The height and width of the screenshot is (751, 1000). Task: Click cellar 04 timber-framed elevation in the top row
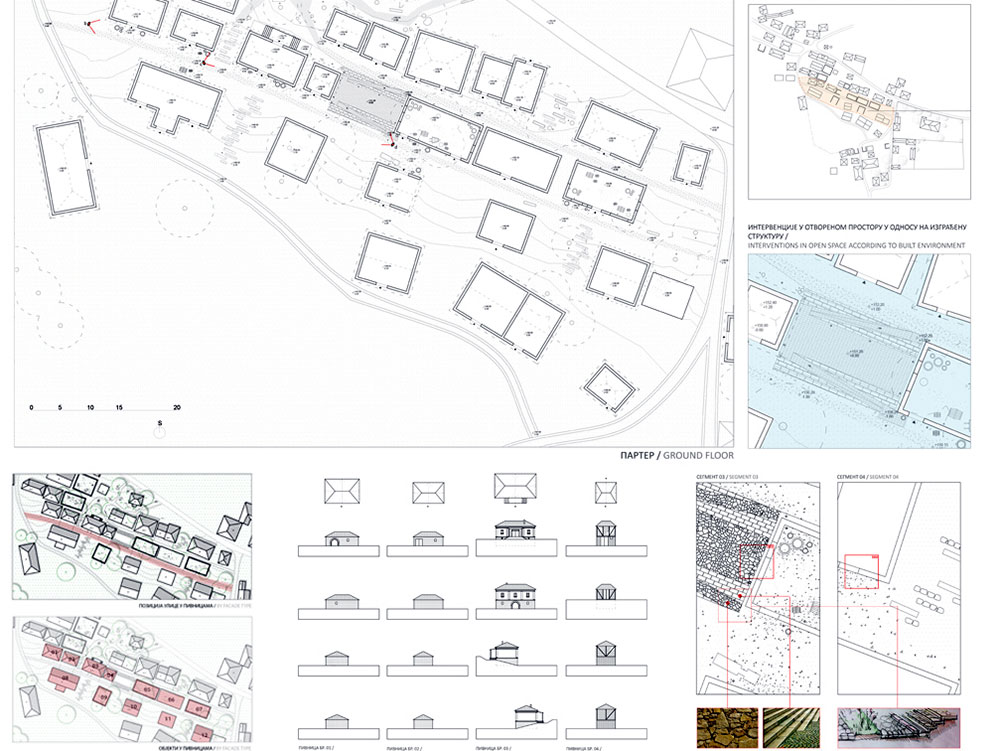[x=606, y=534]
